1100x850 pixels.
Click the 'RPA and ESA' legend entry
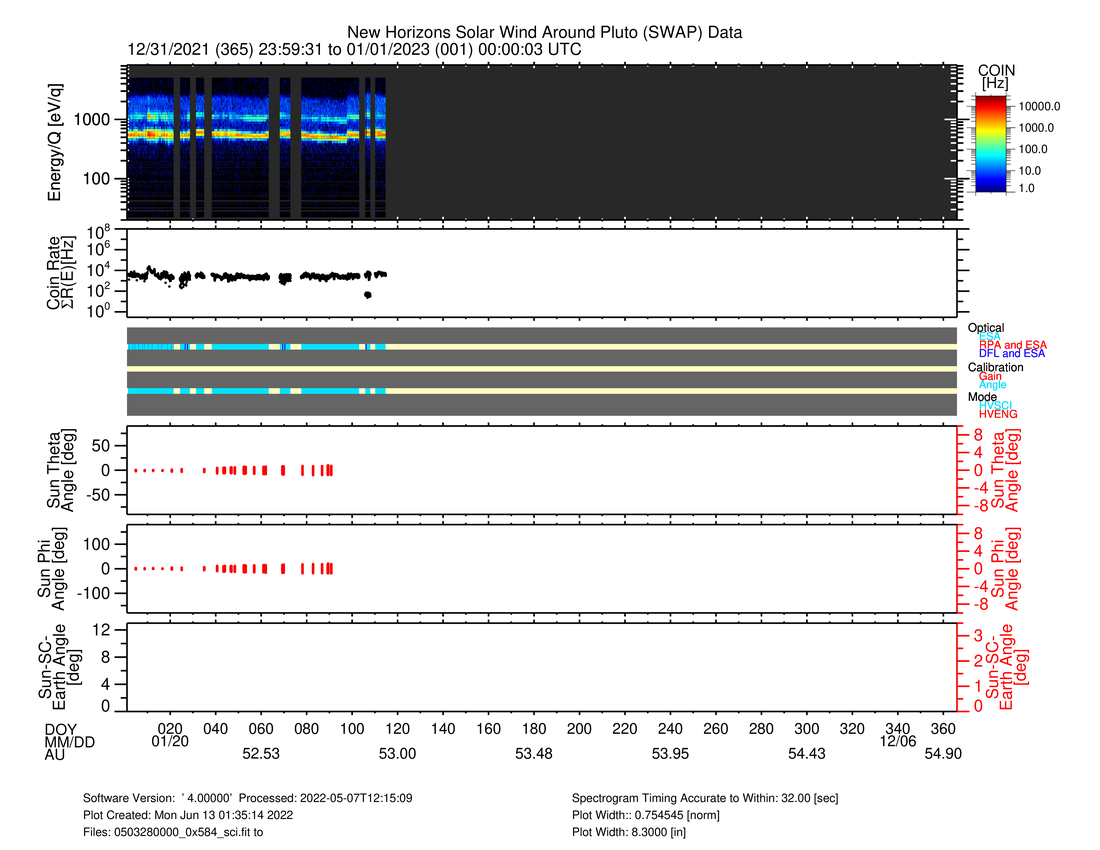[x=1012, y=345]
